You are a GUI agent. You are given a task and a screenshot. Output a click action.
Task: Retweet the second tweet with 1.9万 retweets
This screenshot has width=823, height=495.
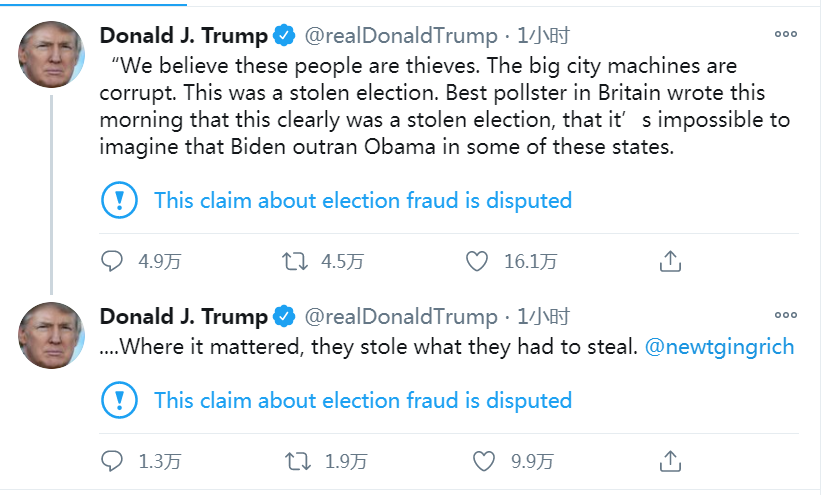pyautogui.click(x=298, y=461)
